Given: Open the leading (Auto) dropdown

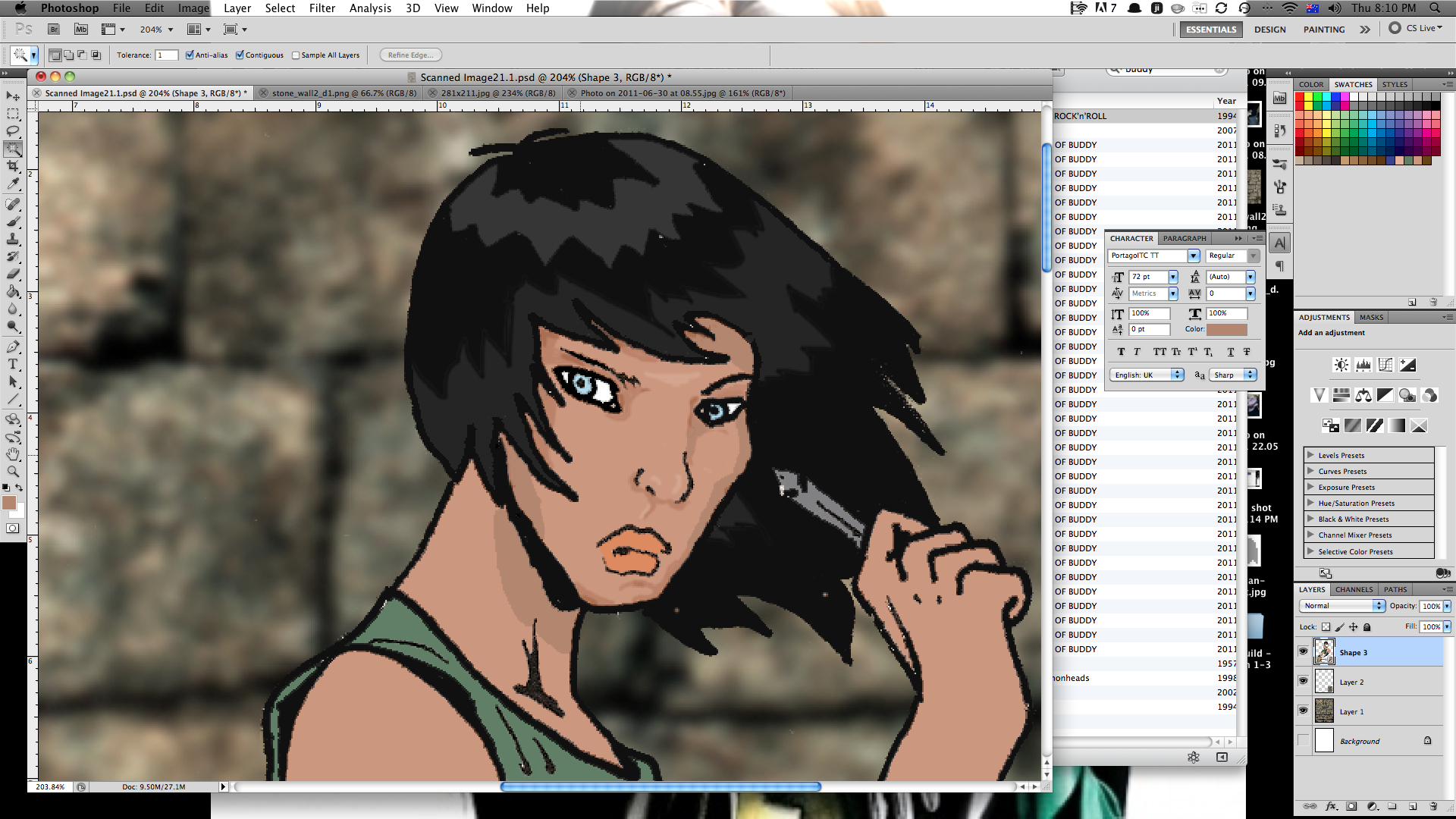Looking at the screenshot, I should coord(1250,277).
